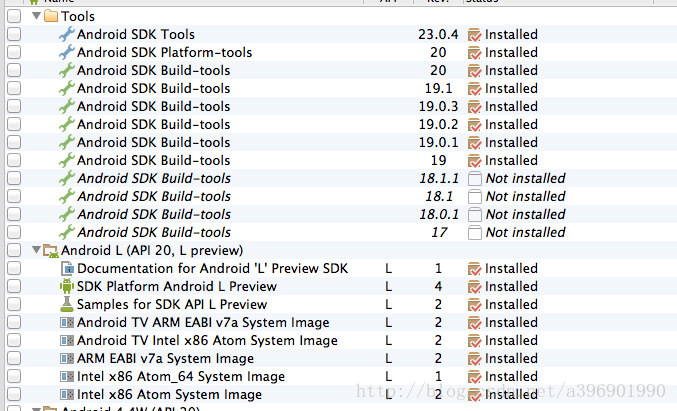Click the Installed status icon for Android SDK Tools
Viewport: 677px width, 411px height.
(475, 35)
